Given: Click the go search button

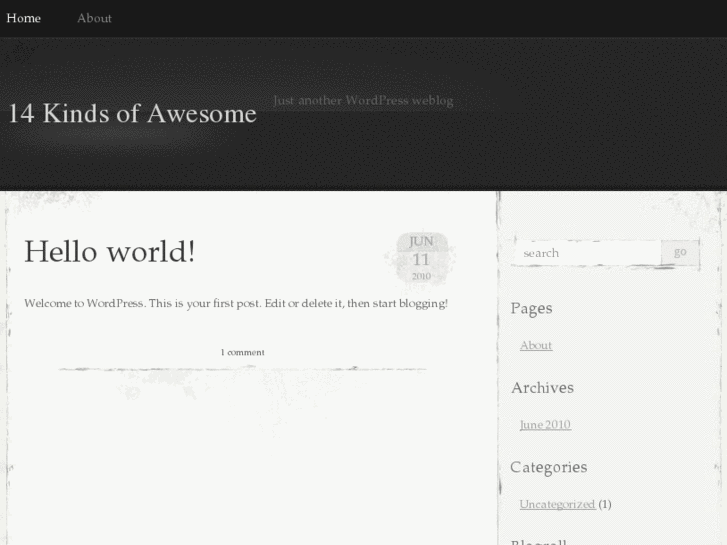Looking at the screenshot, I should pos(680,252).
